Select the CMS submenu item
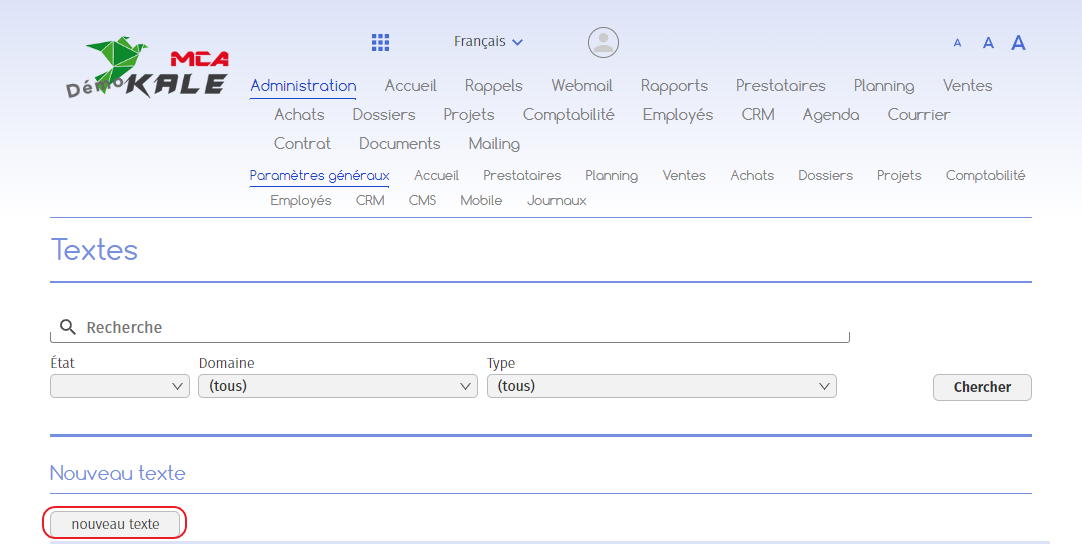 pyautogui.click(x=422, y=201)
